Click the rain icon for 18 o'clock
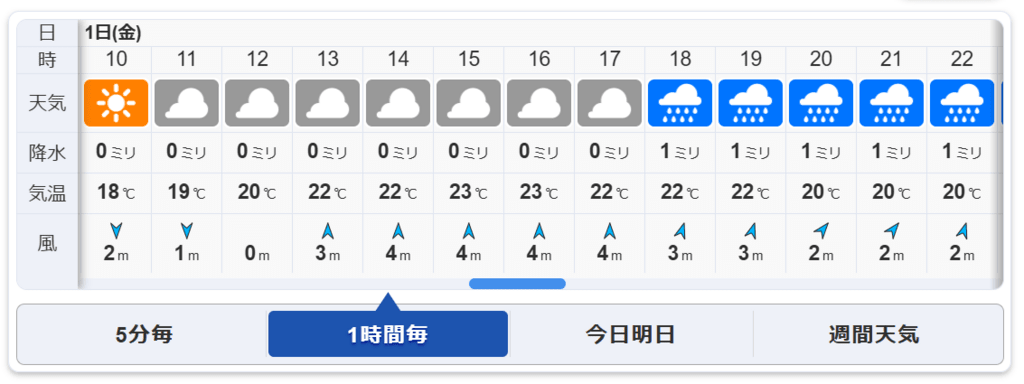The image size is (1024, 384). (x=680, y=103)
